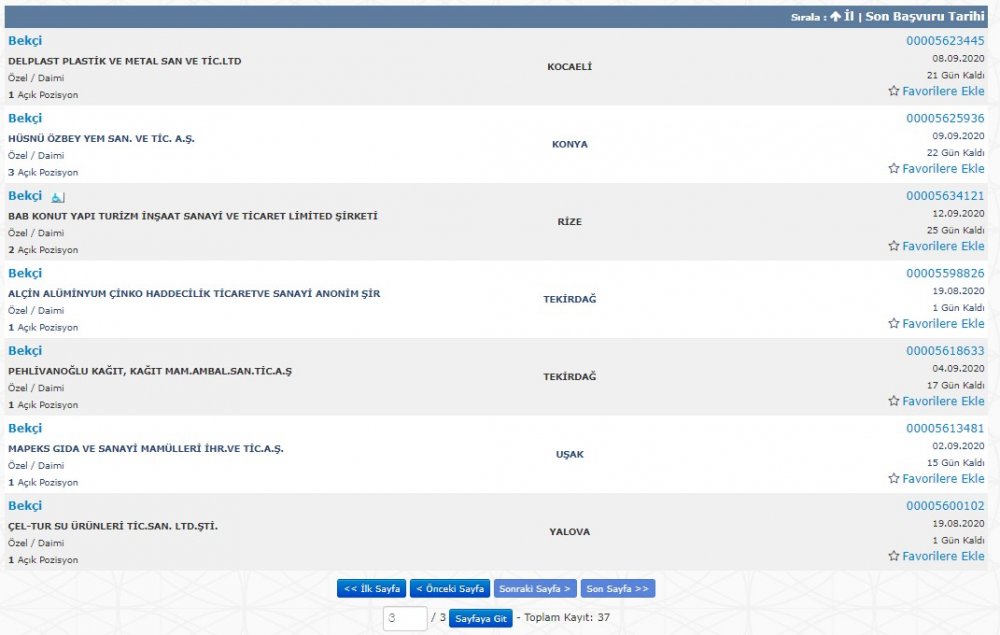
Task: Click the star icon on the Yalova listing
Action: [x=894, y=556]
